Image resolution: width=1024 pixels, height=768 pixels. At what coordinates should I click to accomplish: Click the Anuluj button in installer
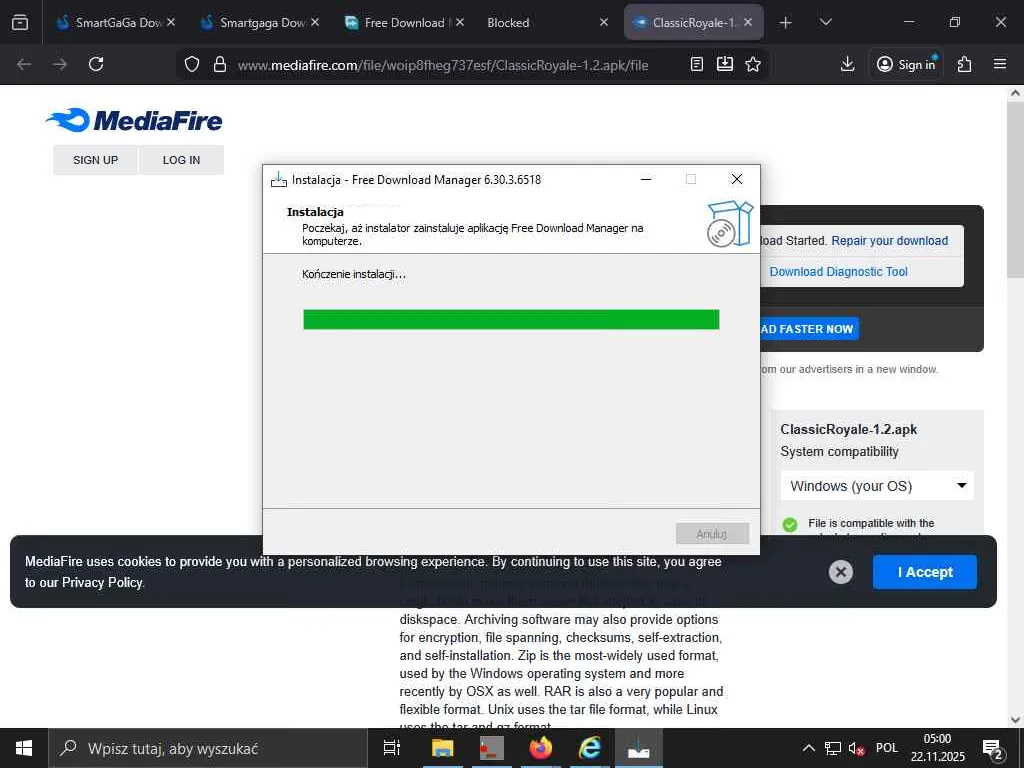pos(712,534)
